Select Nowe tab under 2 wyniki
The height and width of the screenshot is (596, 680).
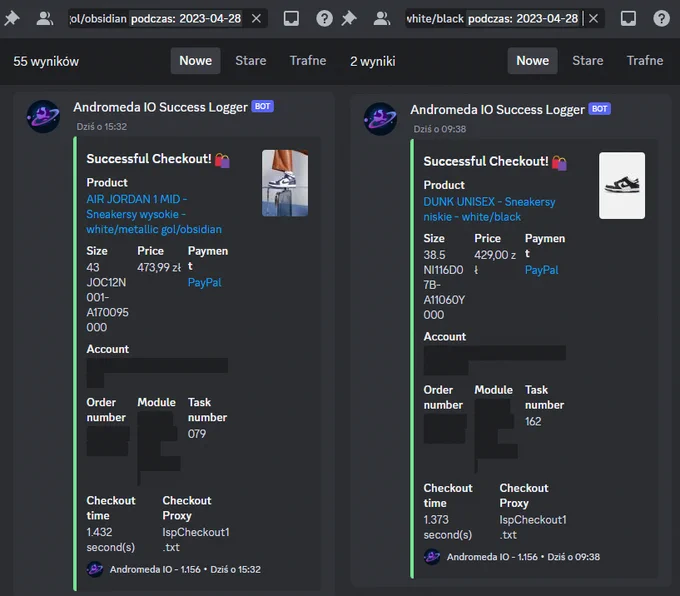point(533,61)
